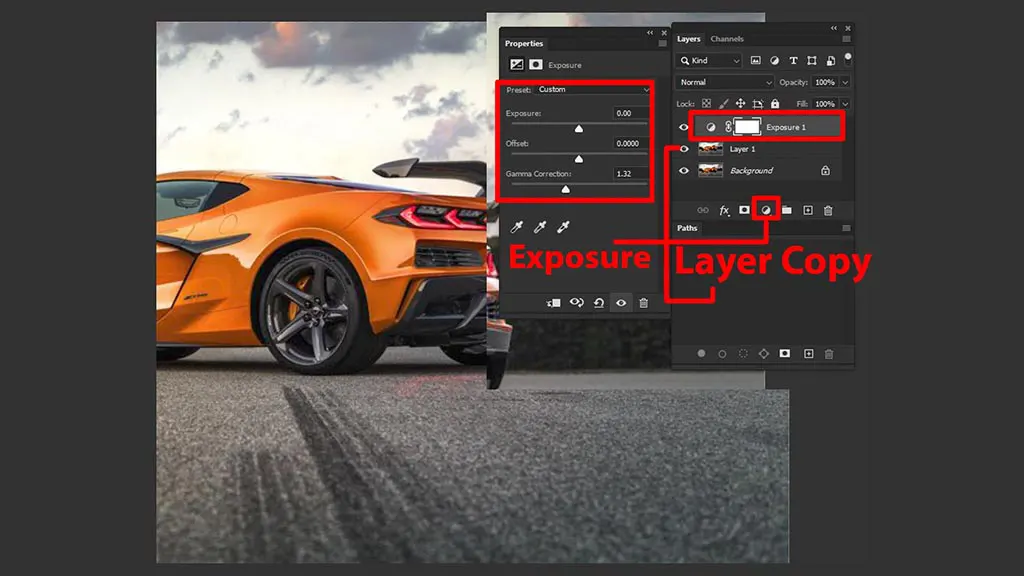
Task: Lock image pixels with brush icon
Action: point(724,104)
